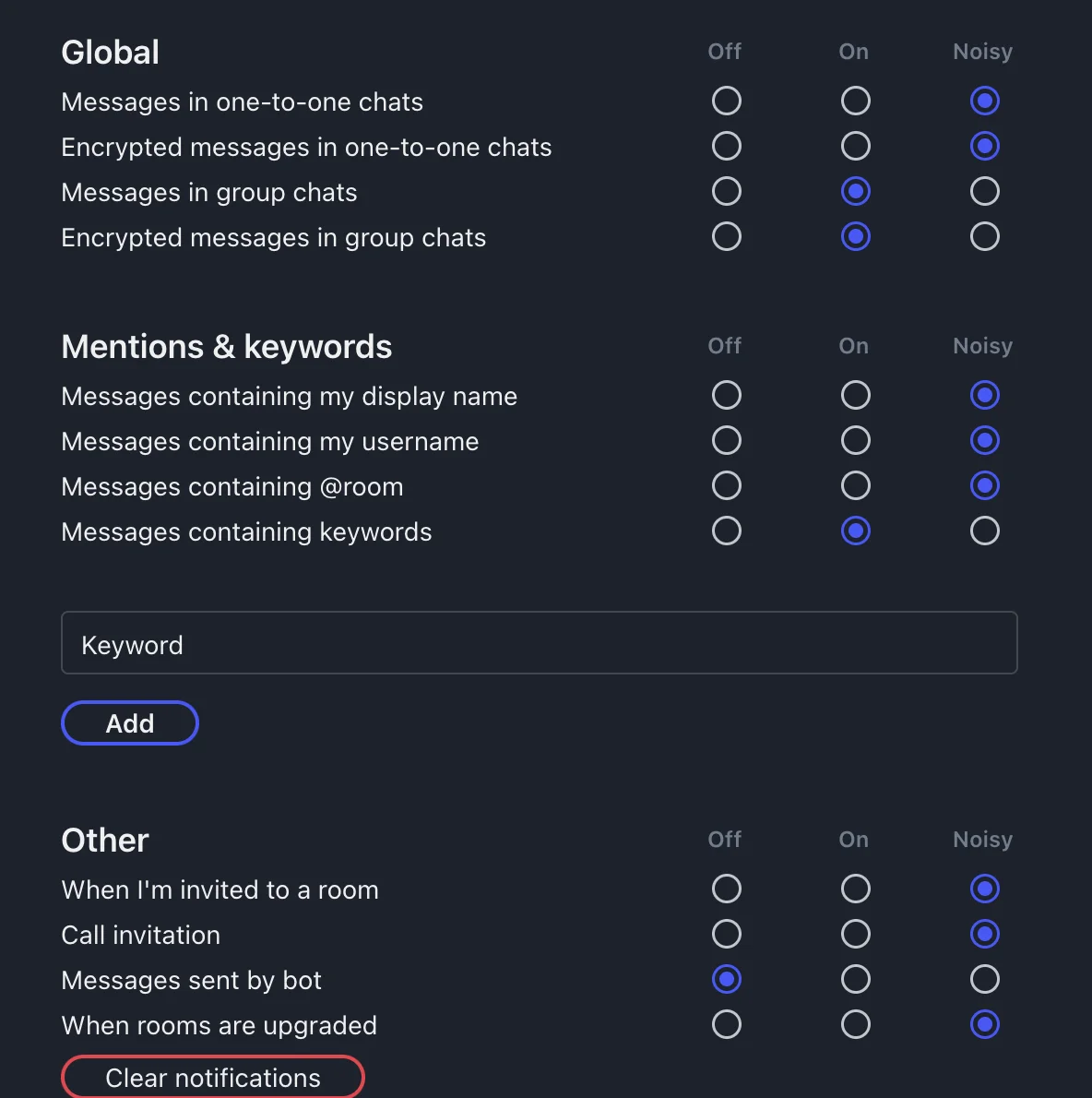
Task: Set Call invitation to On
Action: (x=856, y=934)
